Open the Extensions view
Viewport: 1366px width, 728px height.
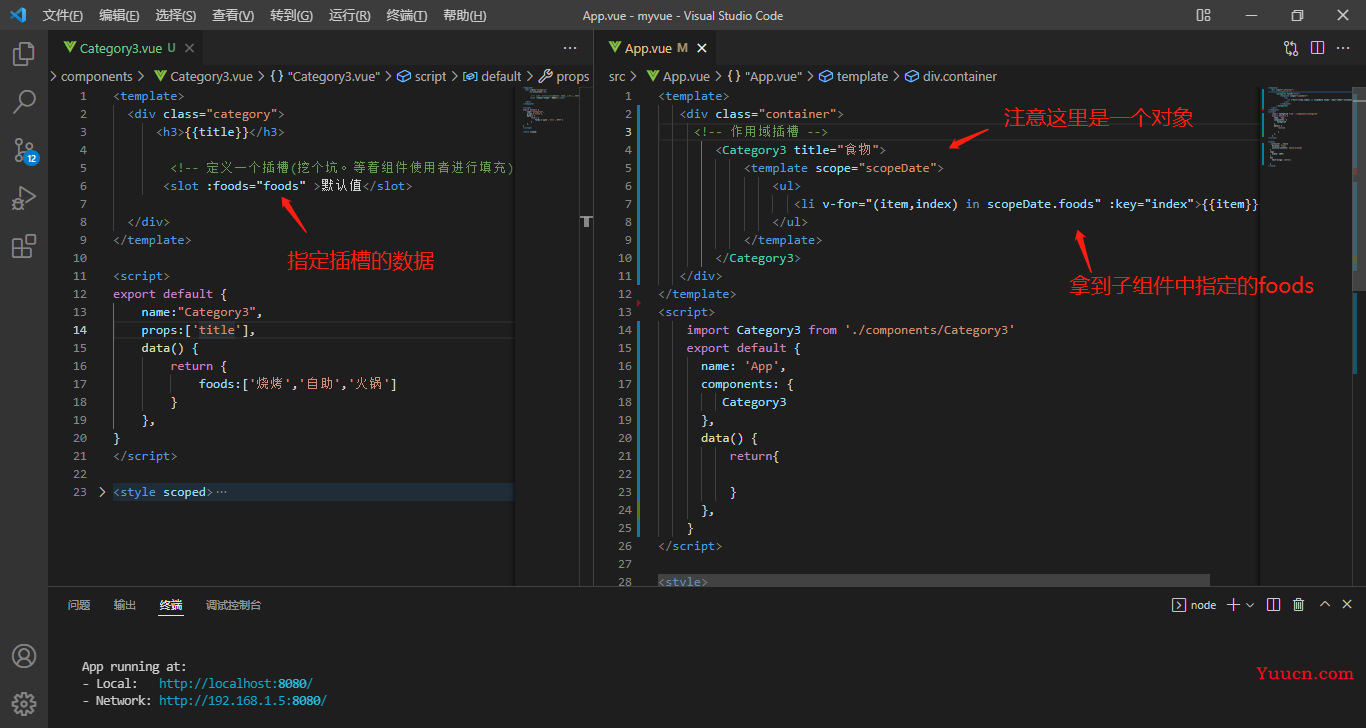pos(24,247)
